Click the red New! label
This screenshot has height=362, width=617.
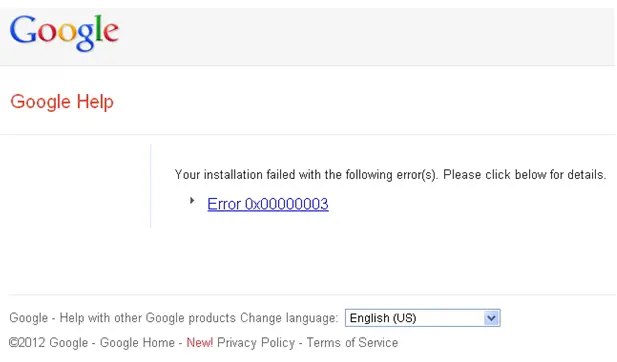click(x=200, y=343)
